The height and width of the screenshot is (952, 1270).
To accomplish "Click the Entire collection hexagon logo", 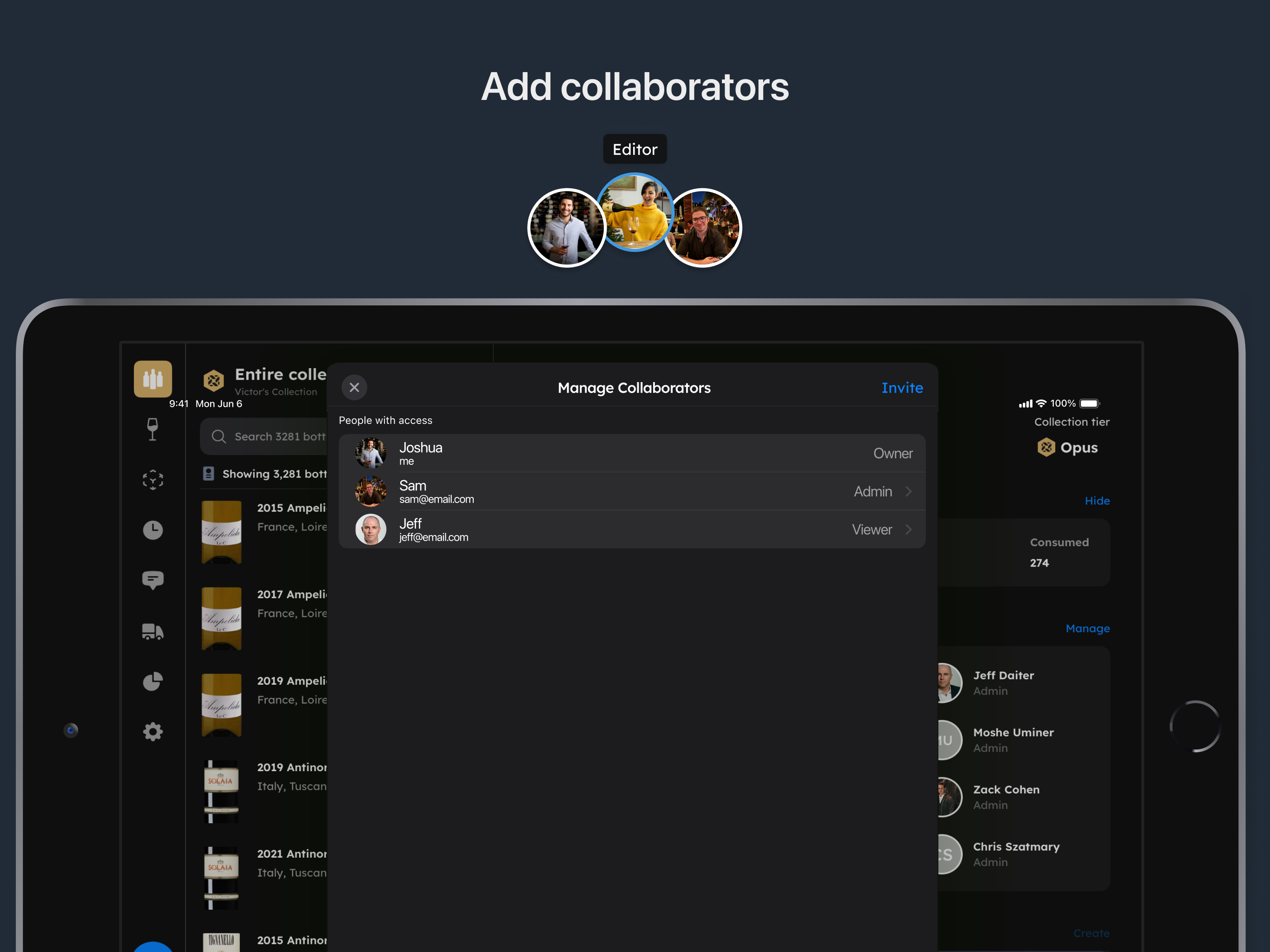I will pyautogui.click(x=213, y=380).
